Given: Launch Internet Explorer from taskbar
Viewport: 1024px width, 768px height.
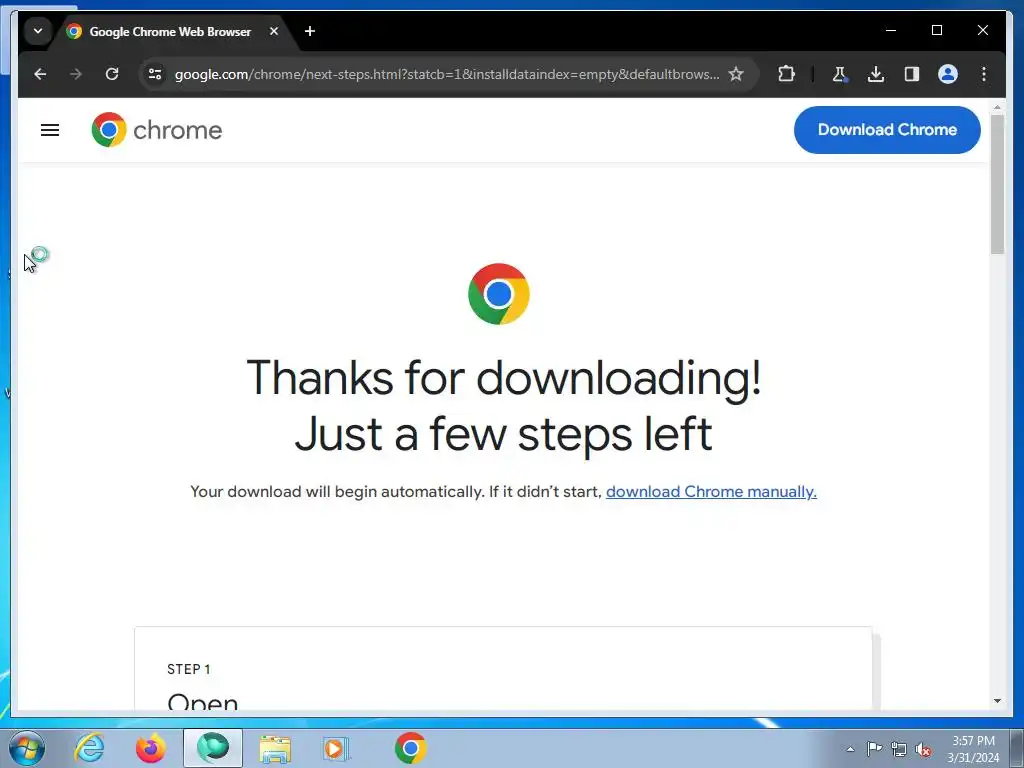Looking at the screenshot, I should pos(90,748).
